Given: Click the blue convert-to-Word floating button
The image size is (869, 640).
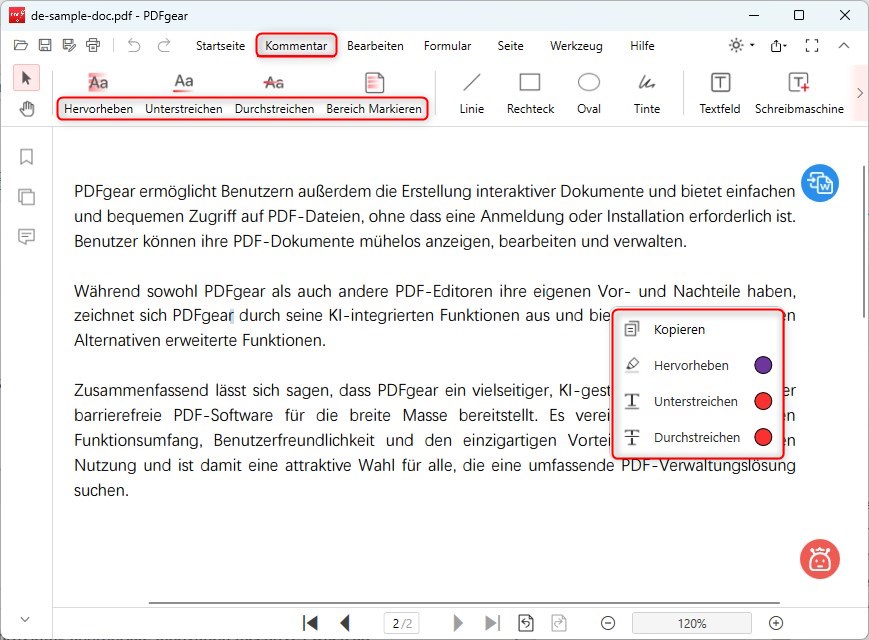Looking at the screenshot, I should pos(820,183).
